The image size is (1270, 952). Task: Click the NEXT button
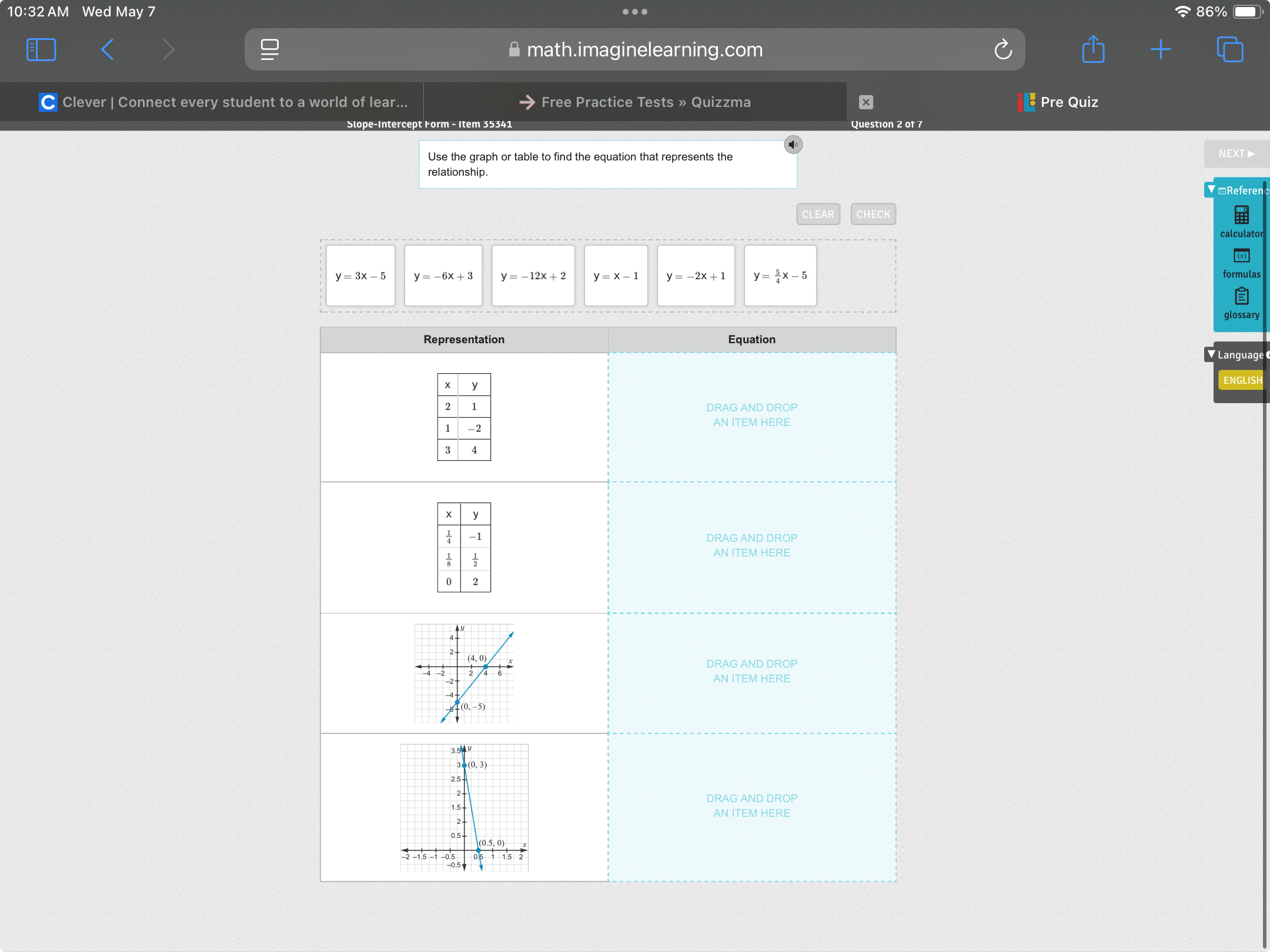1236,153
